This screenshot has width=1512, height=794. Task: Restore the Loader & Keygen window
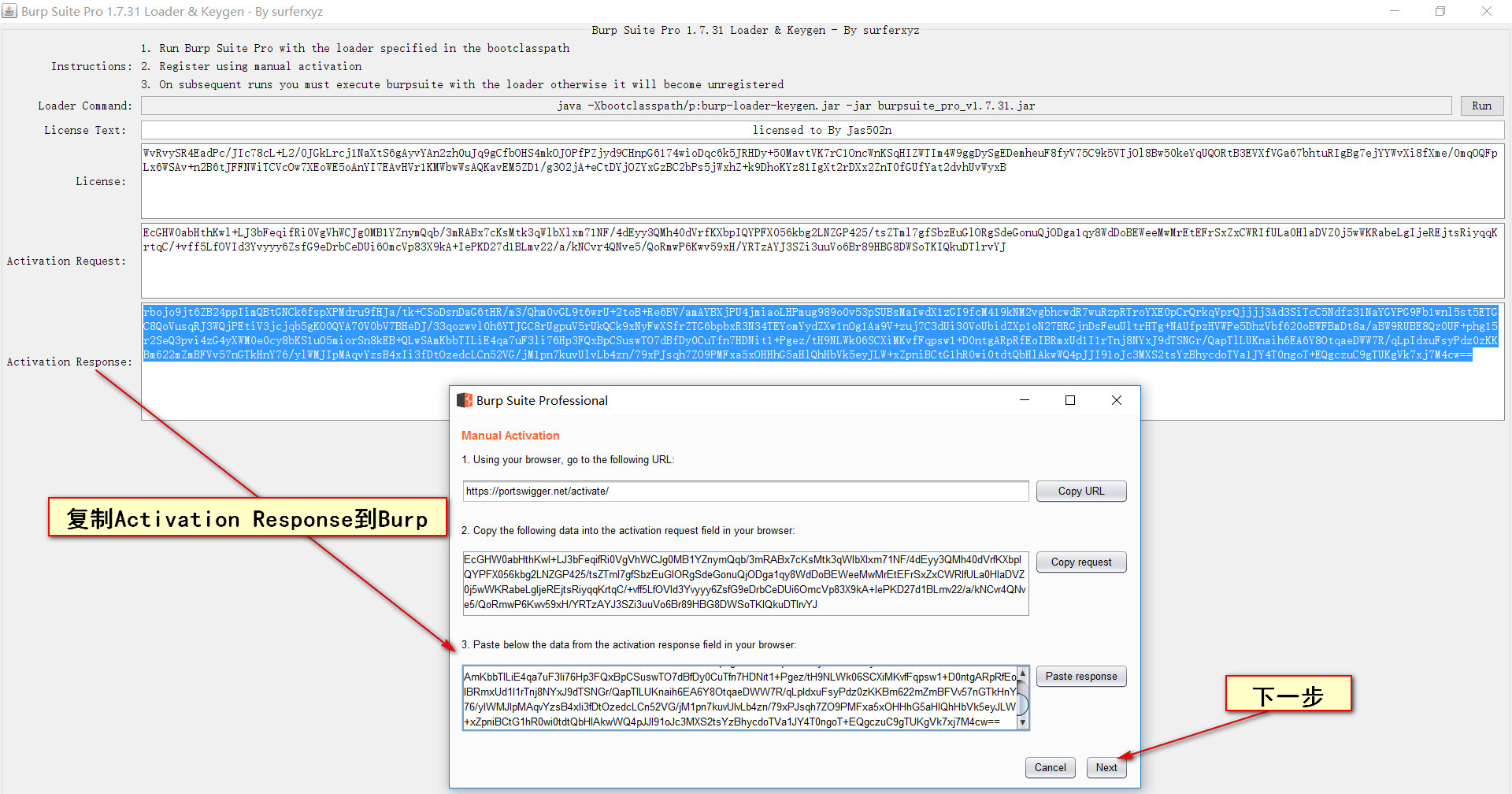[x=1440, y=11]
